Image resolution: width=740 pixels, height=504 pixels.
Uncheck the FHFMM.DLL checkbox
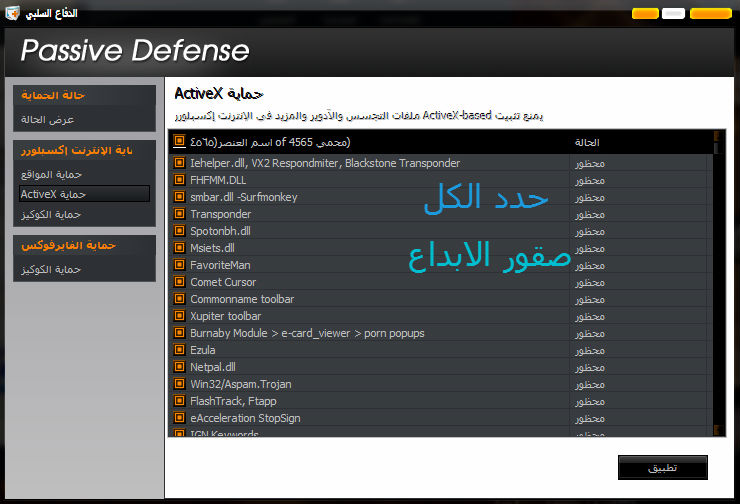180,180
